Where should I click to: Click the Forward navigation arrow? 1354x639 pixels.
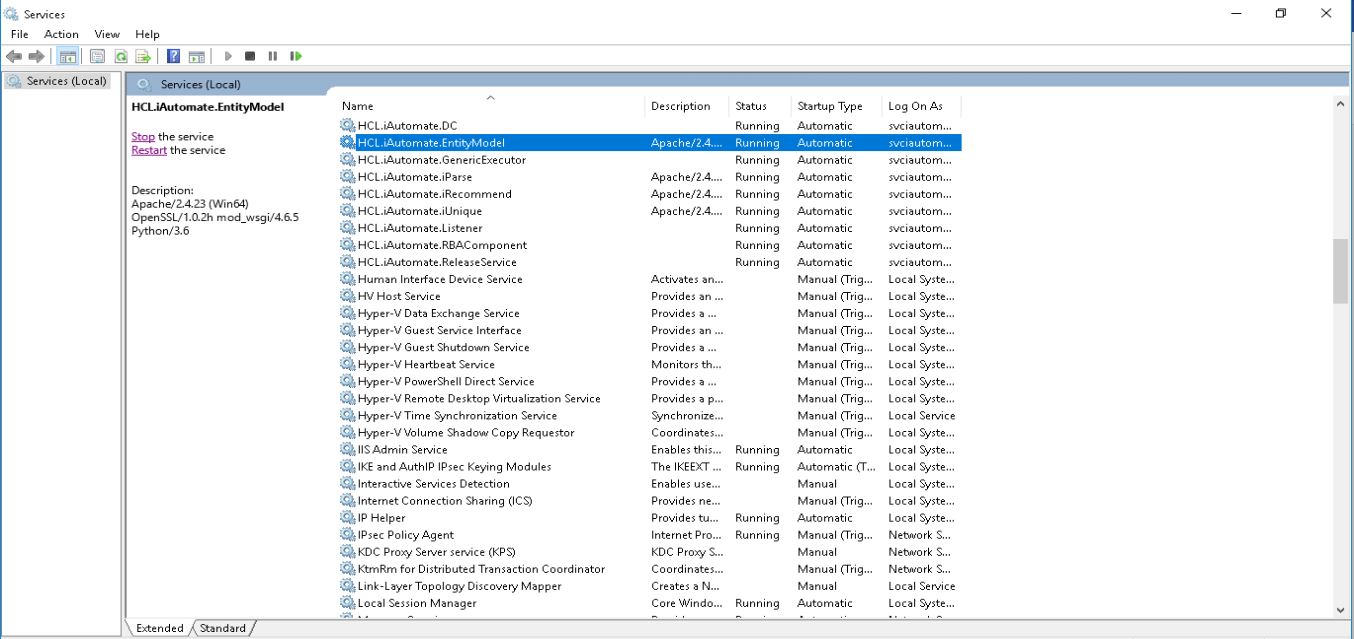click(x=36, y=56)
